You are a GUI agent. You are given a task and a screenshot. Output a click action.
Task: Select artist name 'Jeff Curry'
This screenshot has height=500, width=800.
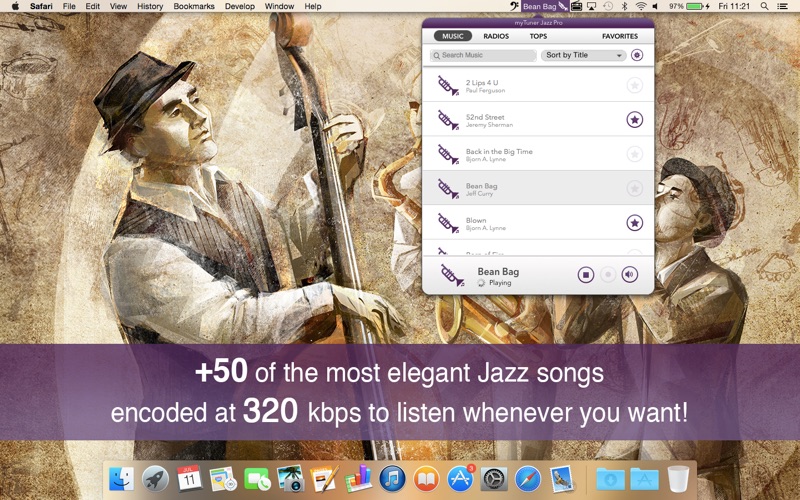tap(479, 194)
